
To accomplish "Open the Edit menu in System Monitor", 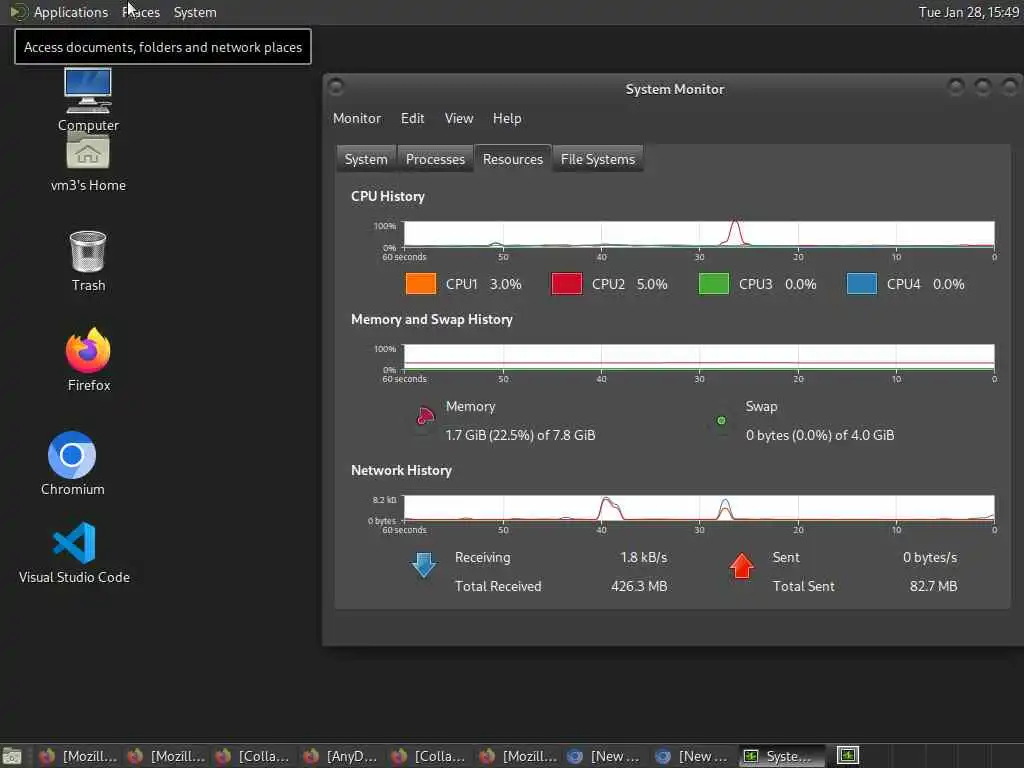I will [412, 118].
